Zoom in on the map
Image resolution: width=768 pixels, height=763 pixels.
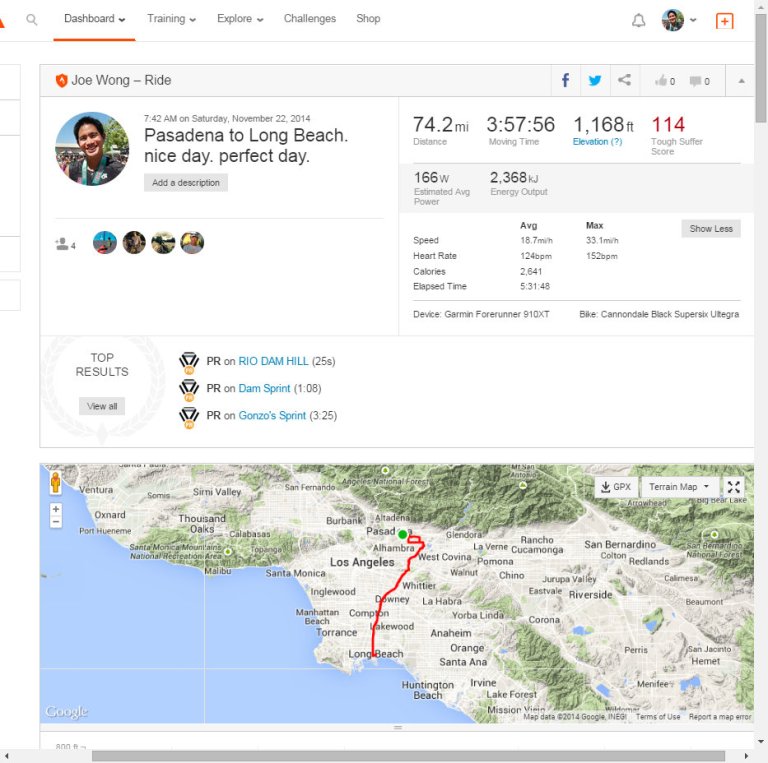point(56,509)
